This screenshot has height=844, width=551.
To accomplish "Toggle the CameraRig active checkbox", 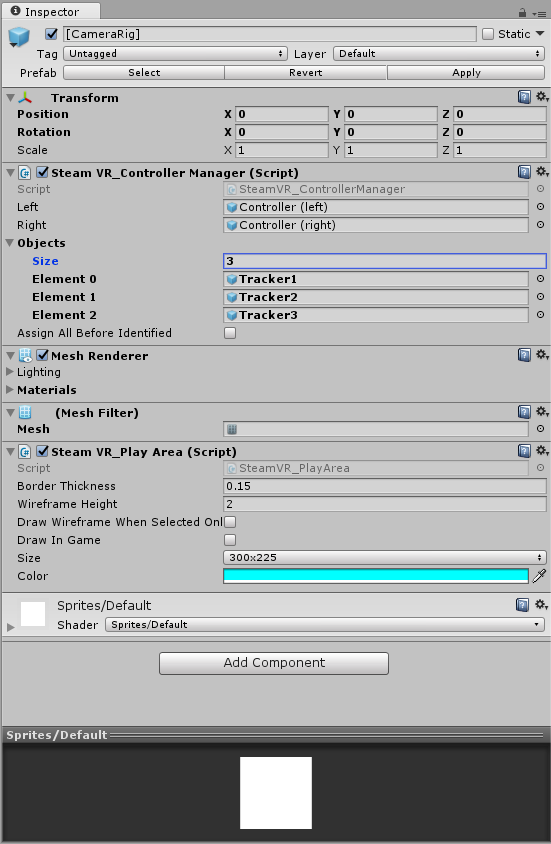I will pos(52,34).
